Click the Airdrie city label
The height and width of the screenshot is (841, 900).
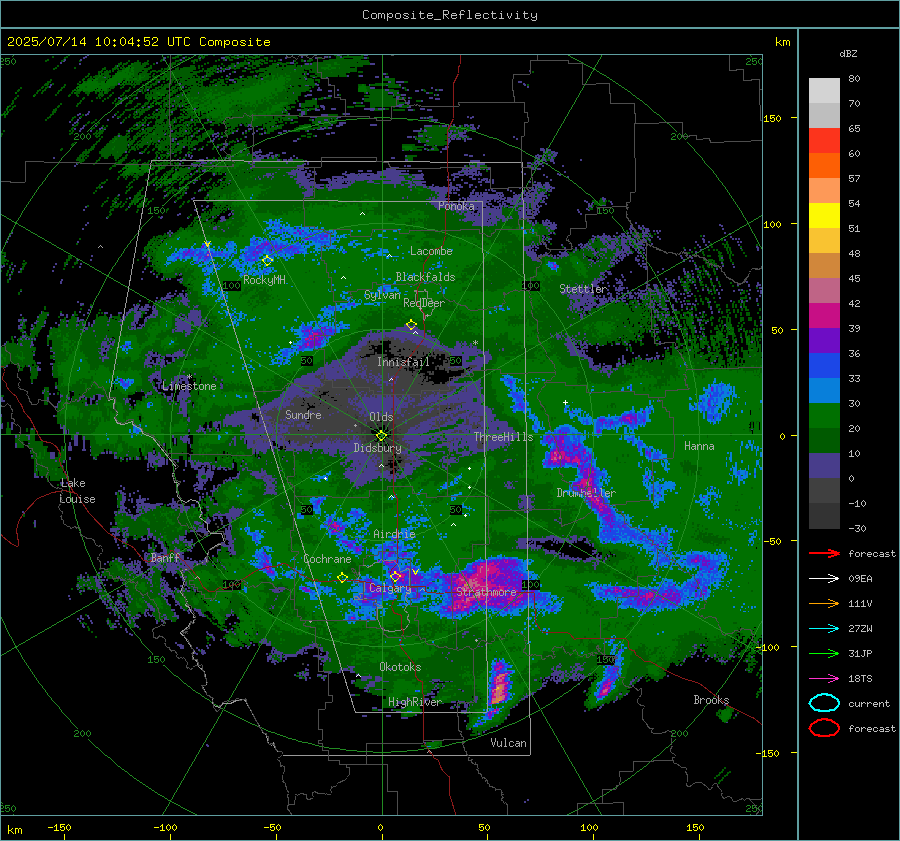[394, 534]
